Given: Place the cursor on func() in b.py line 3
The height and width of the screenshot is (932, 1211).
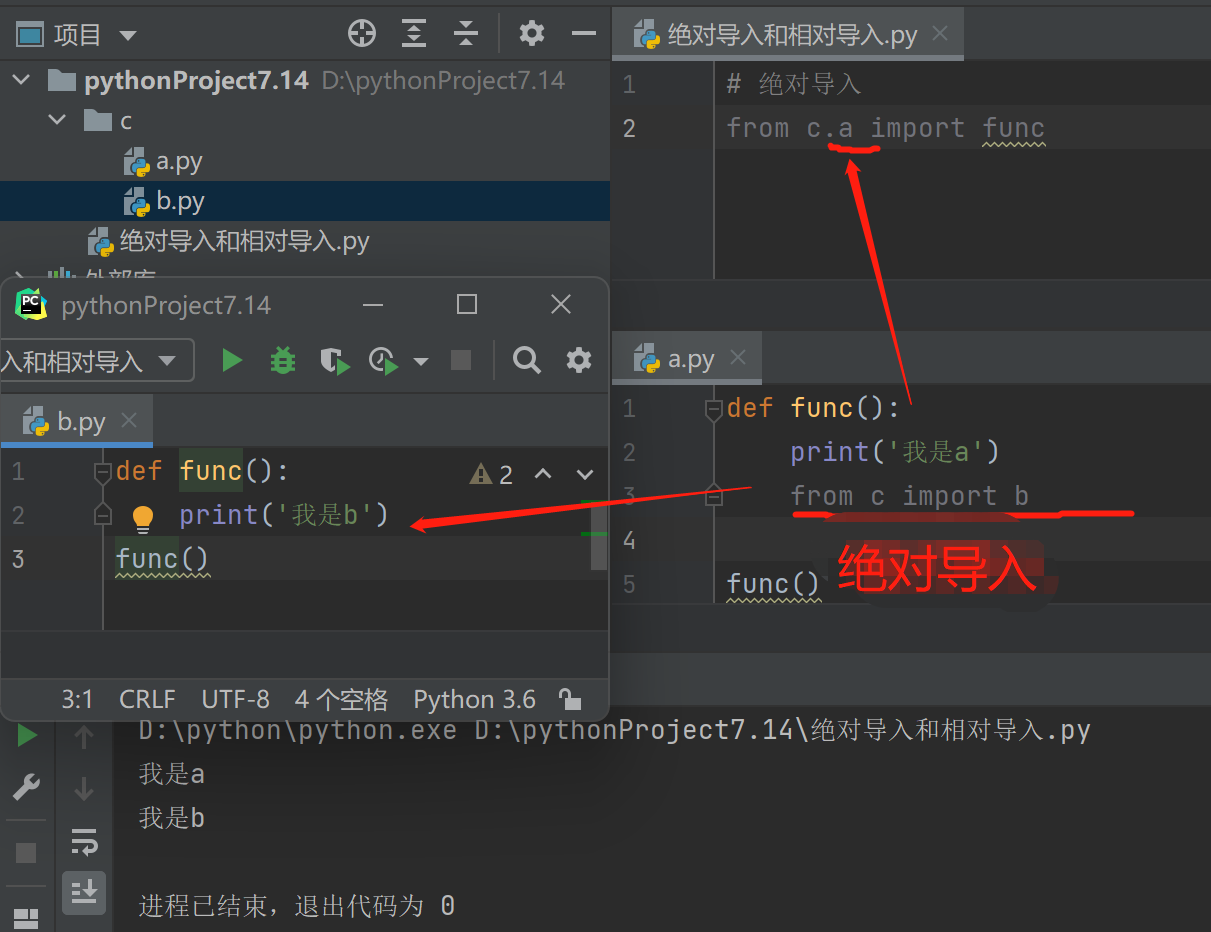Looking at the screenshot, I should coord(162,559).
